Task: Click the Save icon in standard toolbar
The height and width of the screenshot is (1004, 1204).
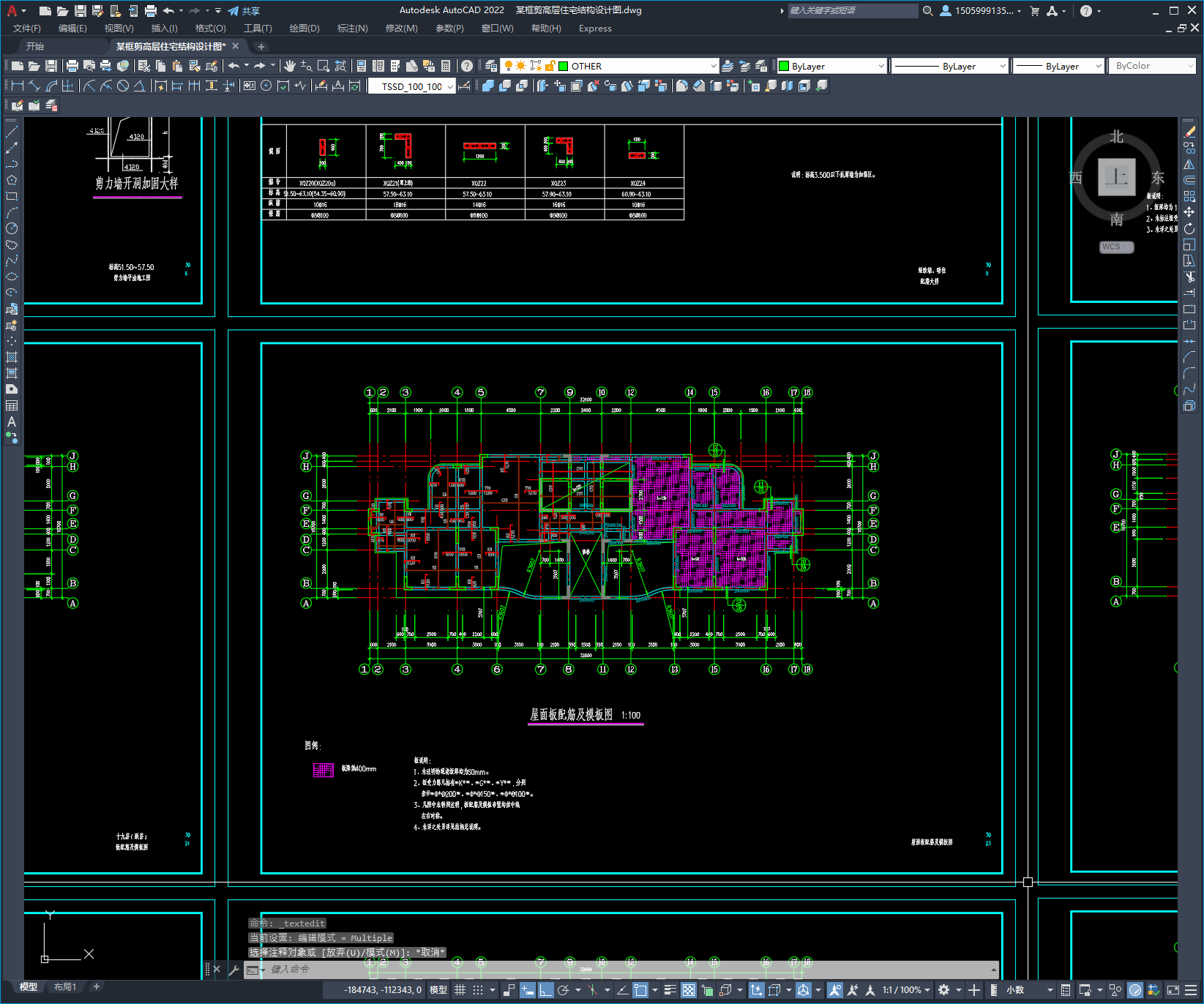Action: 51,66
